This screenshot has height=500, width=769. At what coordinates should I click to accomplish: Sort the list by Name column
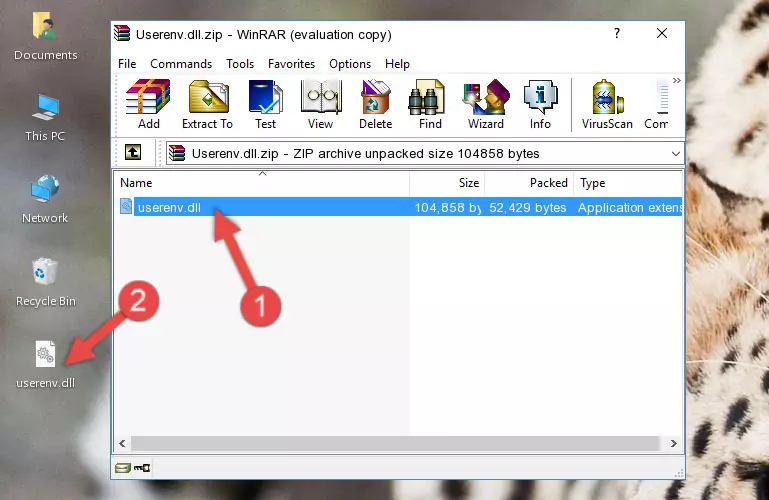tap(262, 183)
